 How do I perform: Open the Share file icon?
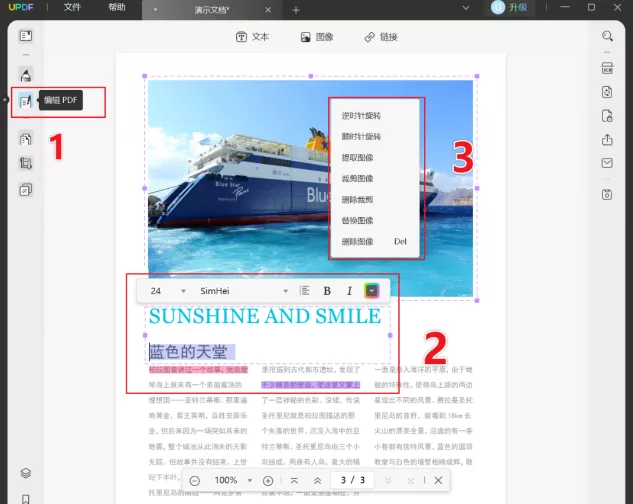tap(607, 140)
